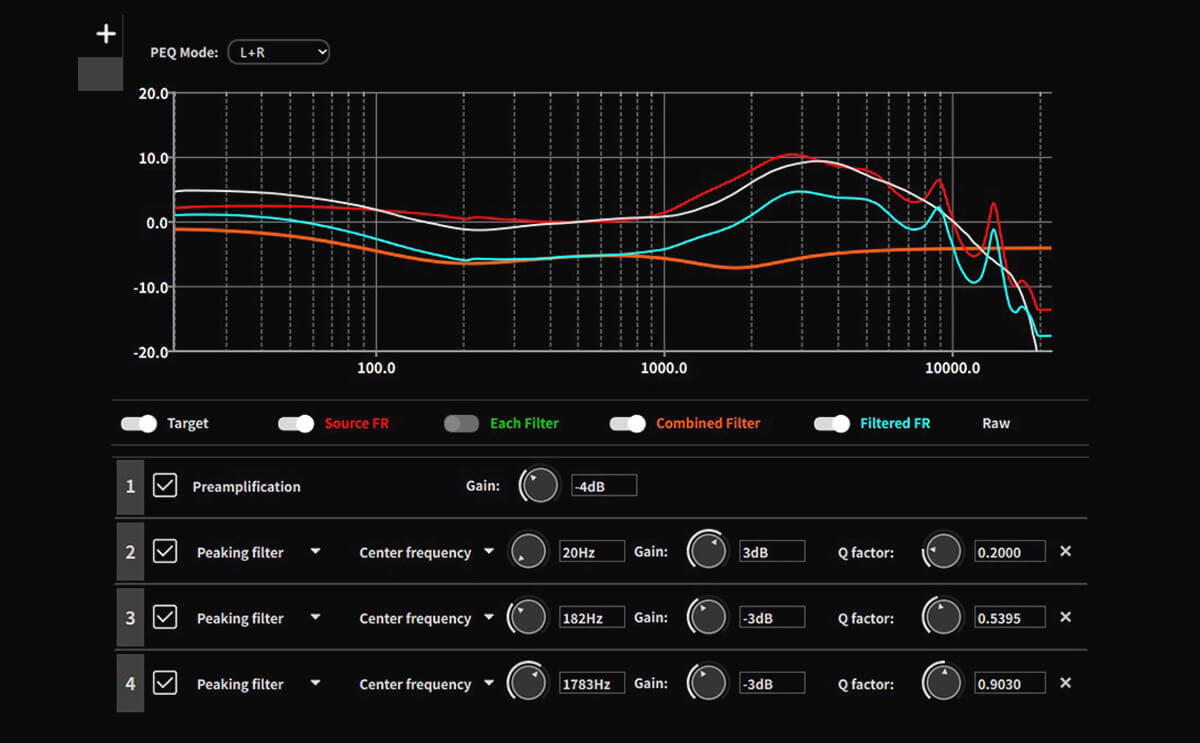Uncheck the Preamplification checkbox
The height and width of the screenshot is (743, 1200).
[x=165, y=486]
